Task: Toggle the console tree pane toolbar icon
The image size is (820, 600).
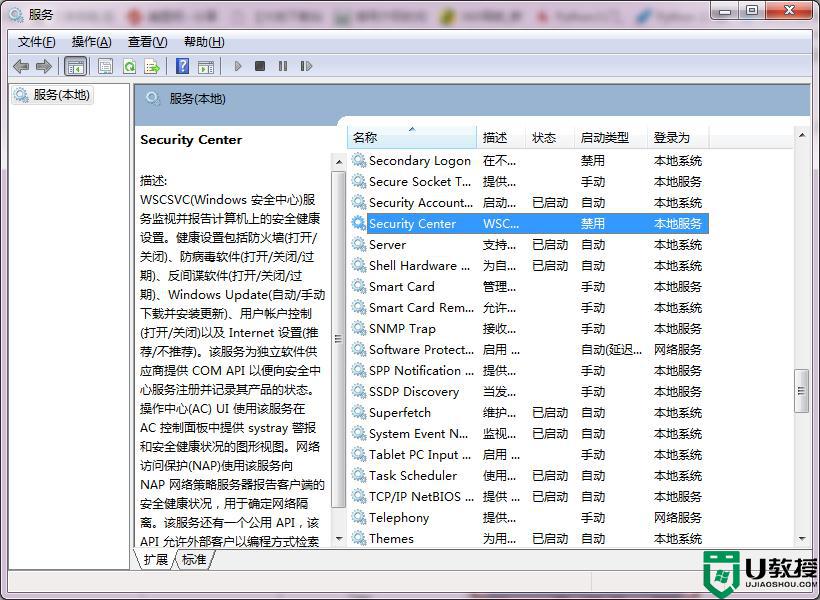Action: [75, 66]
